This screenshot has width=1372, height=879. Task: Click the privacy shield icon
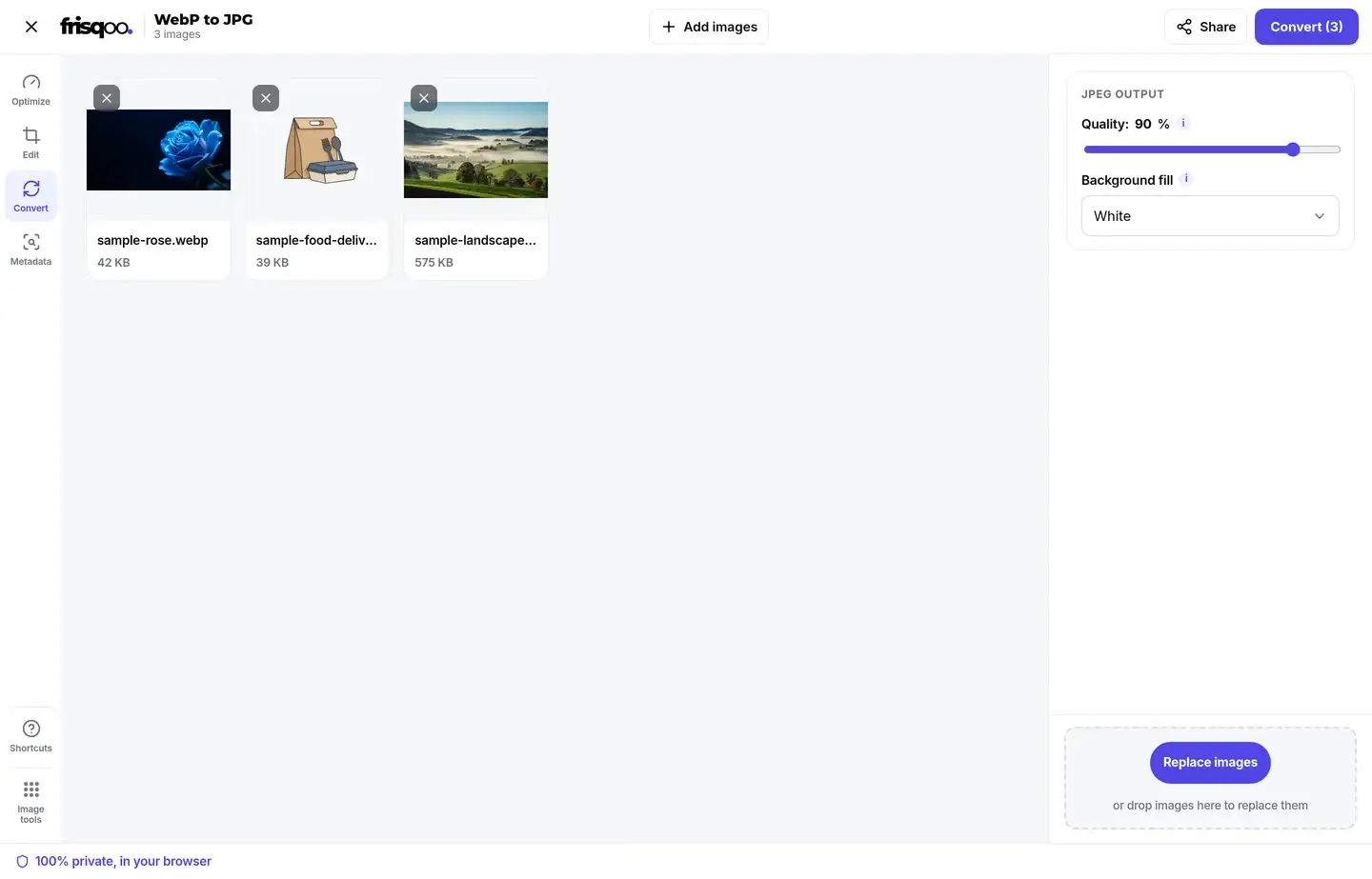pyautogui.click(x=22, y=862)
